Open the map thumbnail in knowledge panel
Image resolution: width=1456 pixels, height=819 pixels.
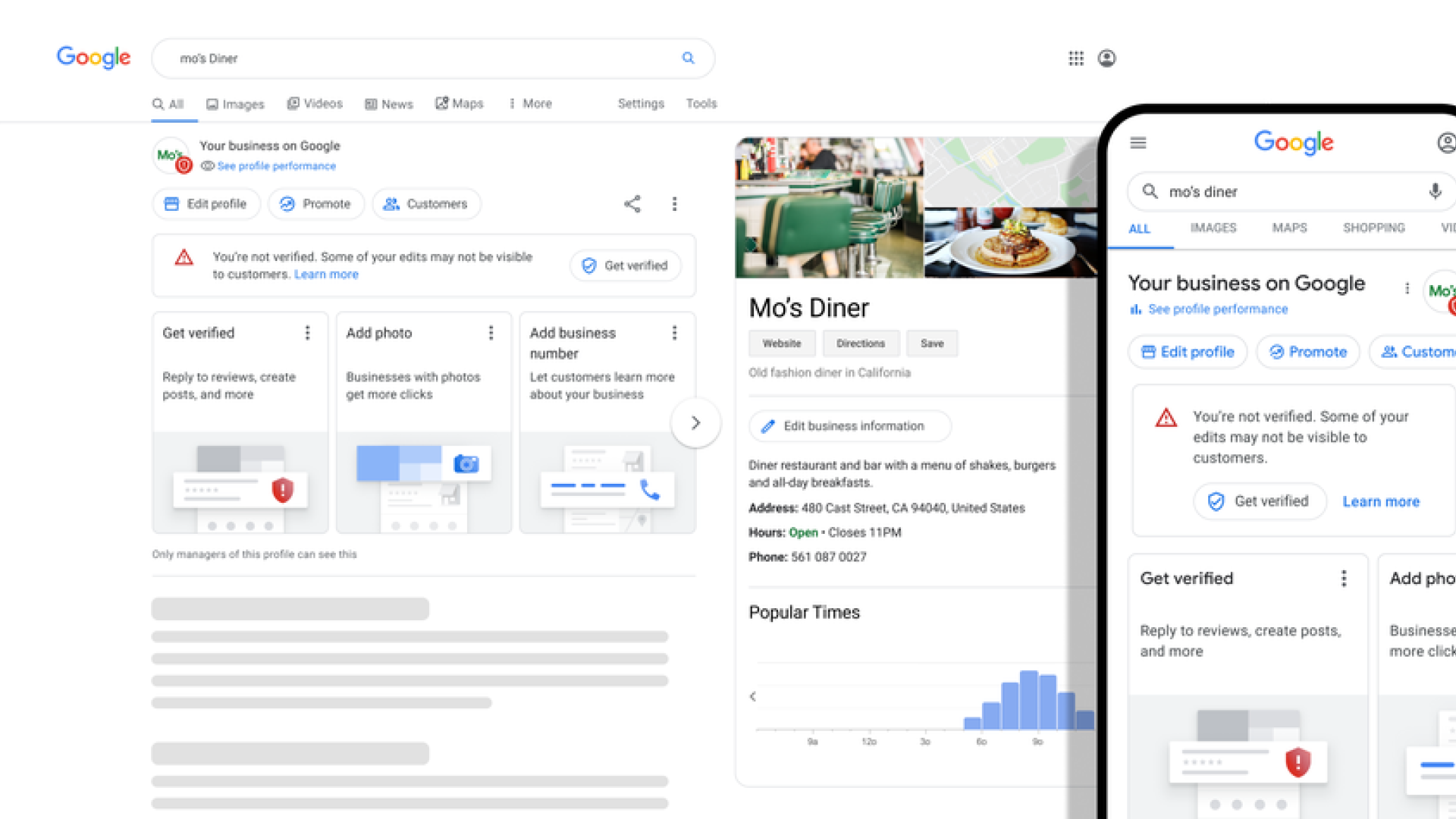pyautogui.click(x=1011, y=171)
